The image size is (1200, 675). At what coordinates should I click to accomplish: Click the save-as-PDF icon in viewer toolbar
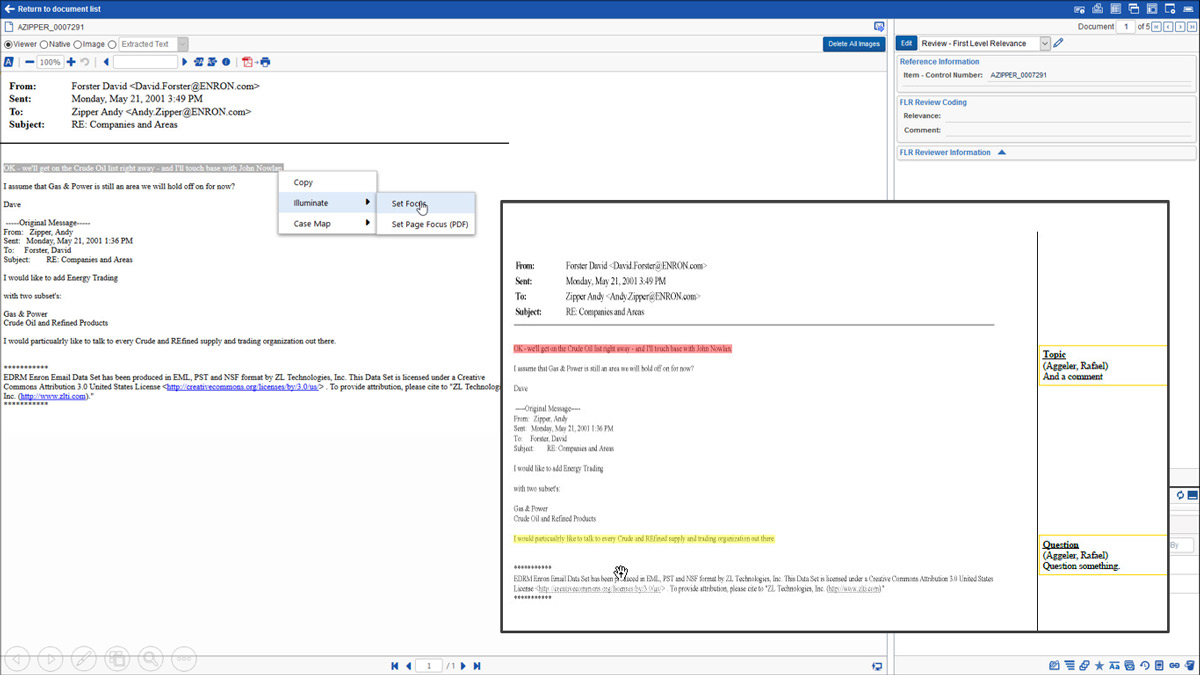pos(247,62)
